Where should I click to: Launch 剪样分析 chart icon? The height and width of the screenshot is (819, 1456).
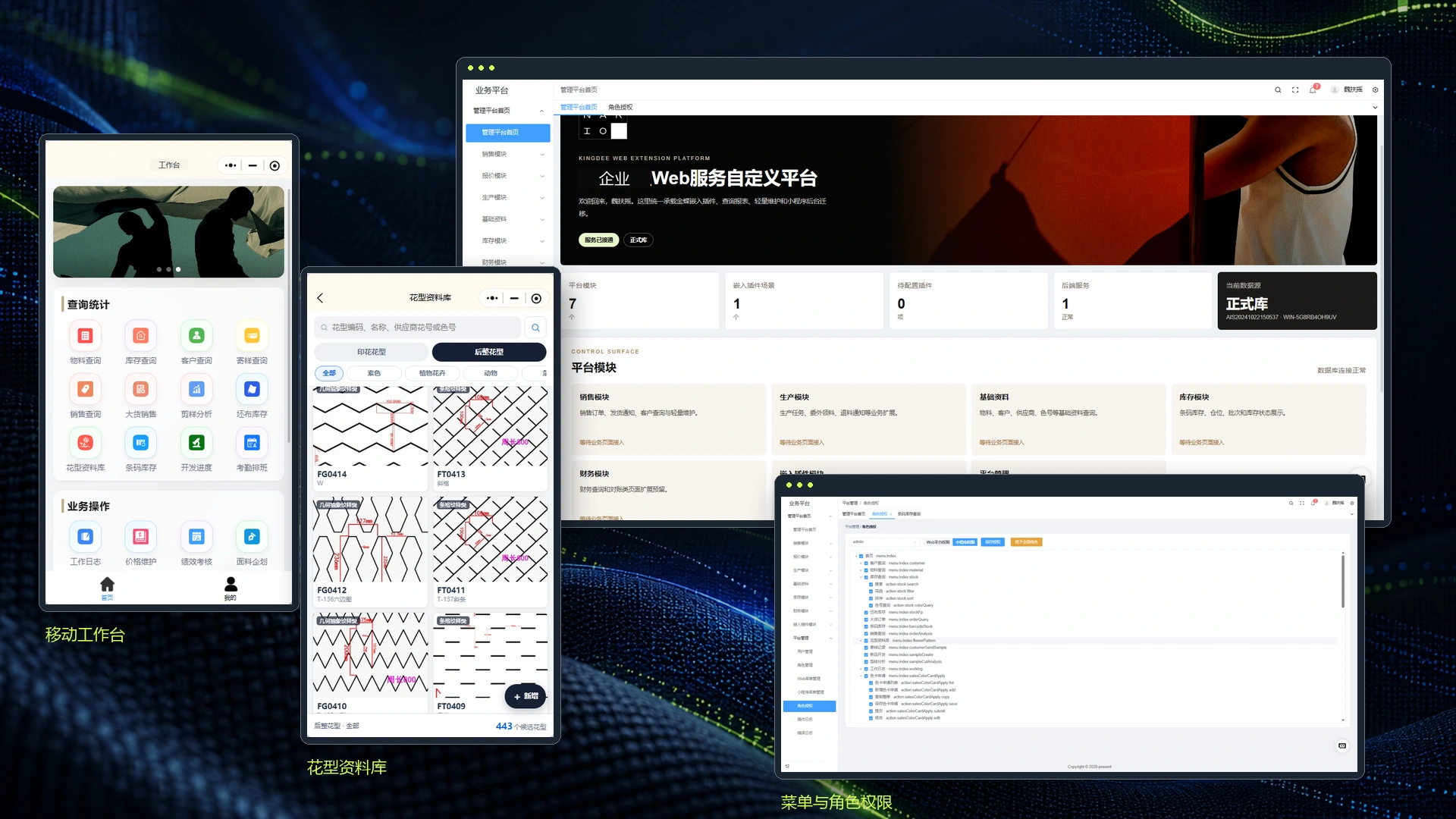click(196, 389)
